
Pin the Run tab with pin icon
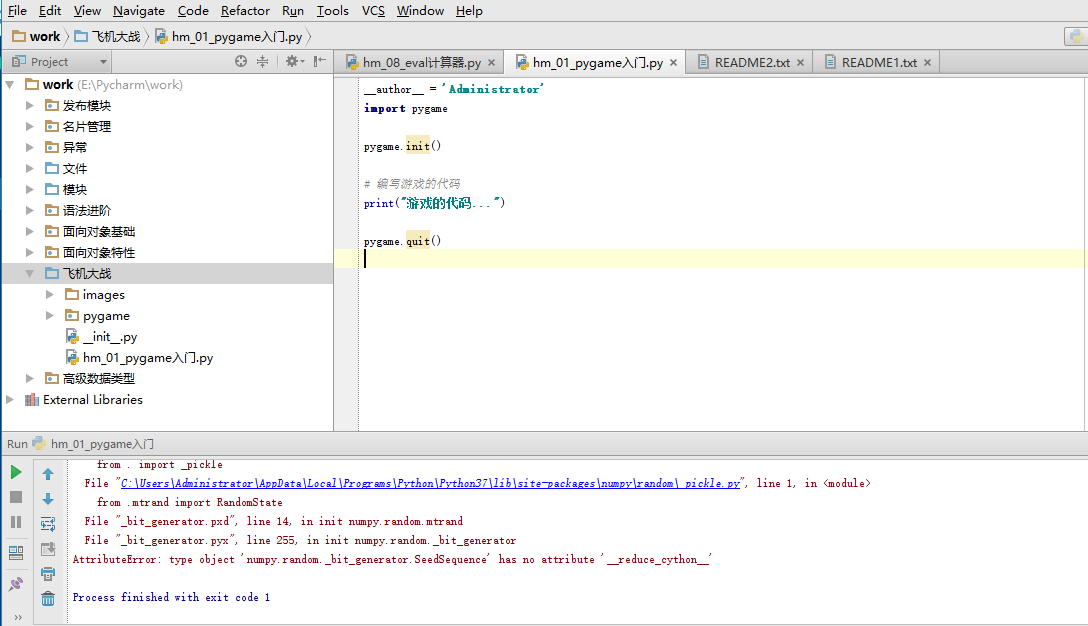[16, 584]
